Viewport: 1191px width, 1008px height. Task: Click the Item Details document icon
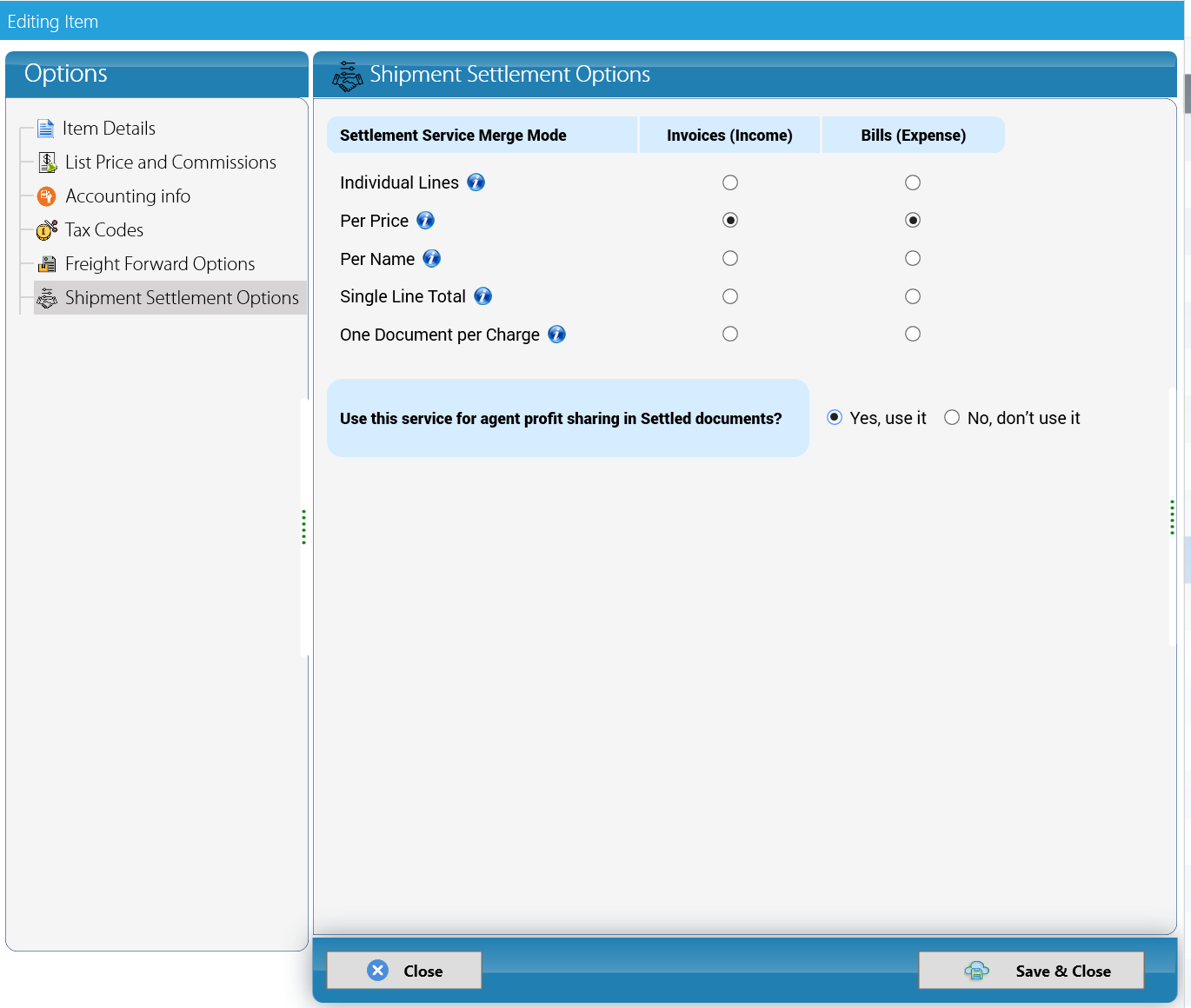pyautogui.click(x=46, y=129)
